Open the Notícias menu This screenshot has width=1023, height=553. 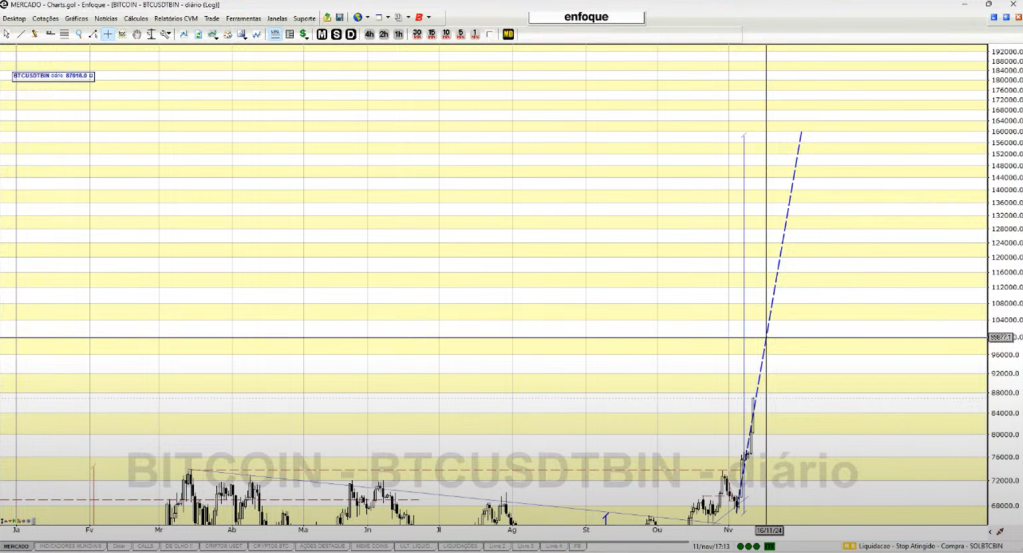click(106, 18)
